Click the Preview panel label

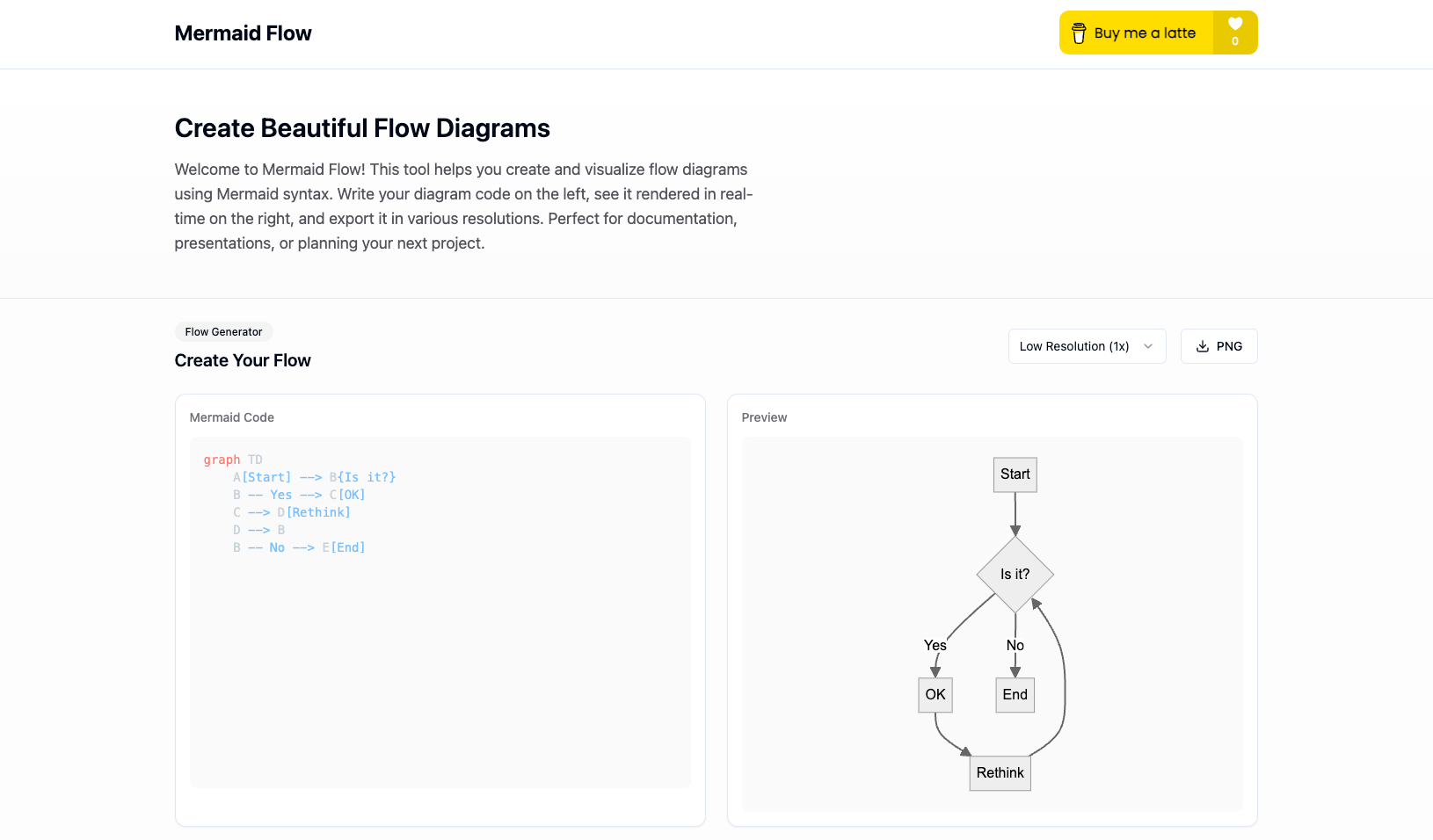(x=764, y=417)
